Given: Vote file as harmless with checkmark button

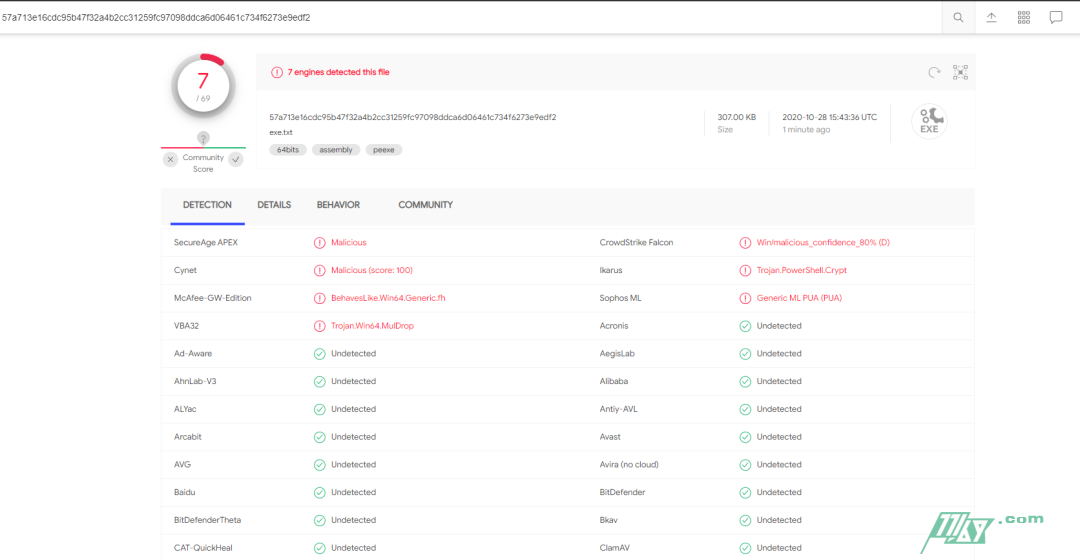Looking at the screenshot, I should [236, 159].
